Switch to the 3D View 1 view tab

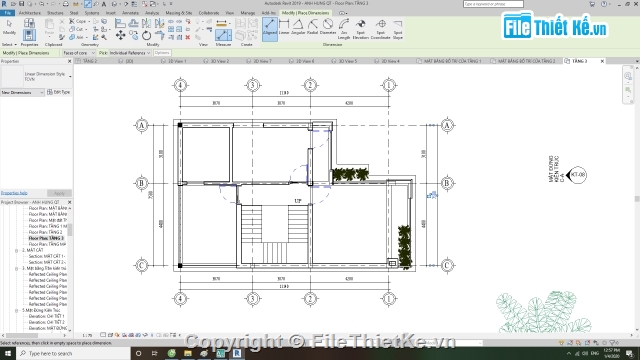pyautogui.click(x=173, y=61)
